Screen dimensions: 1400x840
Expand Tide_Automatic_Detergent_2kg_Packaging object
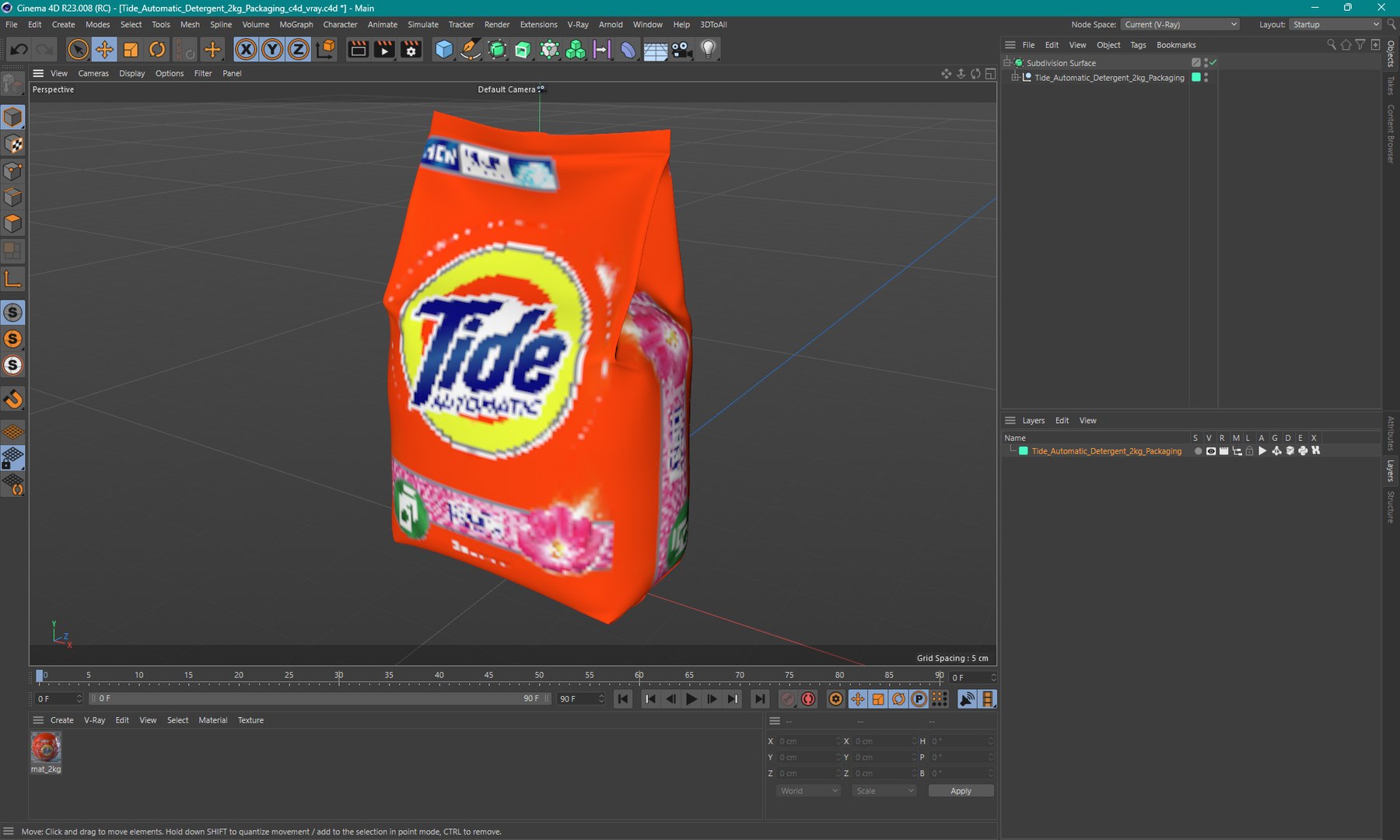pyautogui.click(x=1015, y=78)
